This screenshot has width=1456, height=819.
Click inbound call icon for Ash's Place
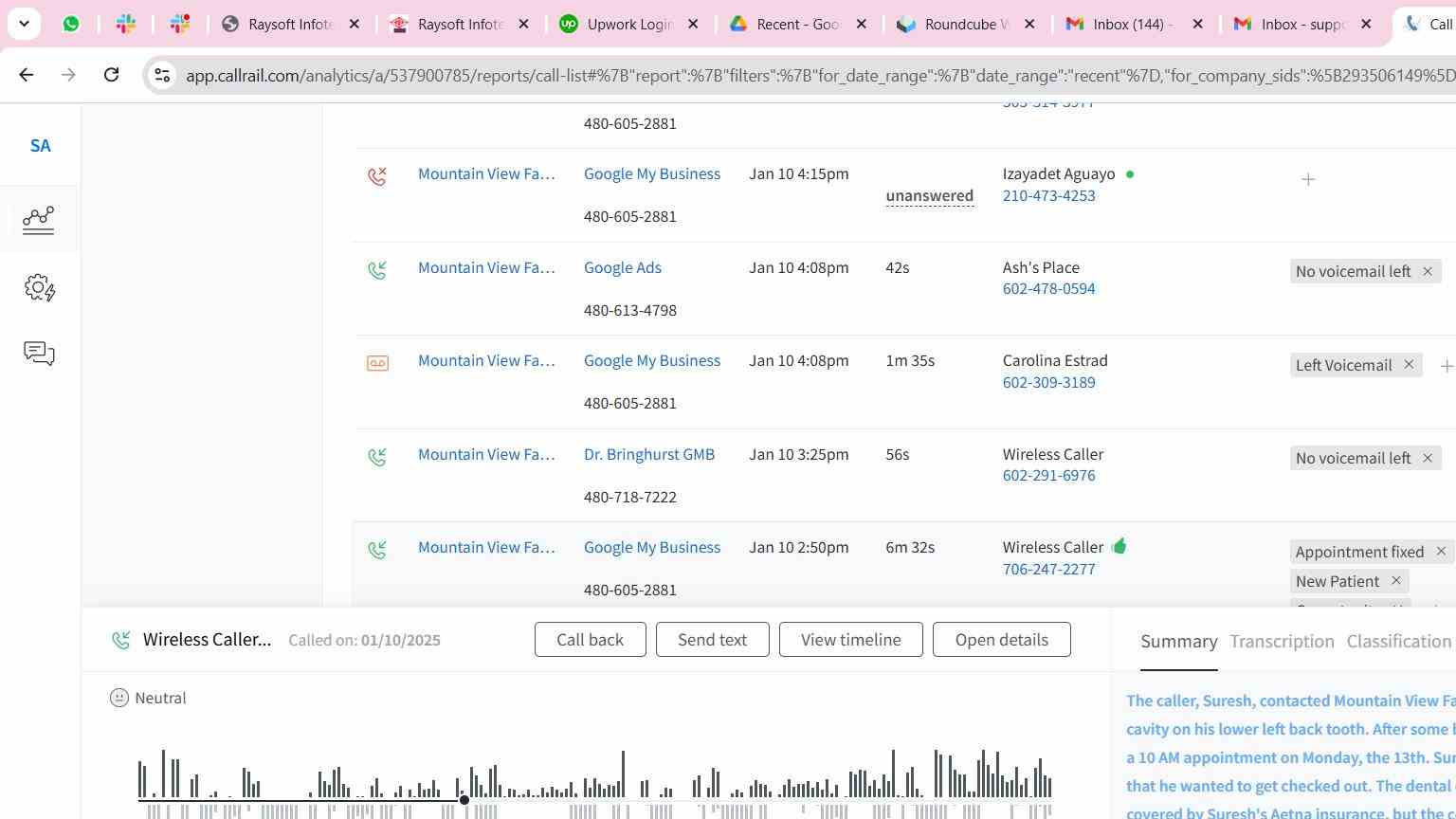[377, 269]
